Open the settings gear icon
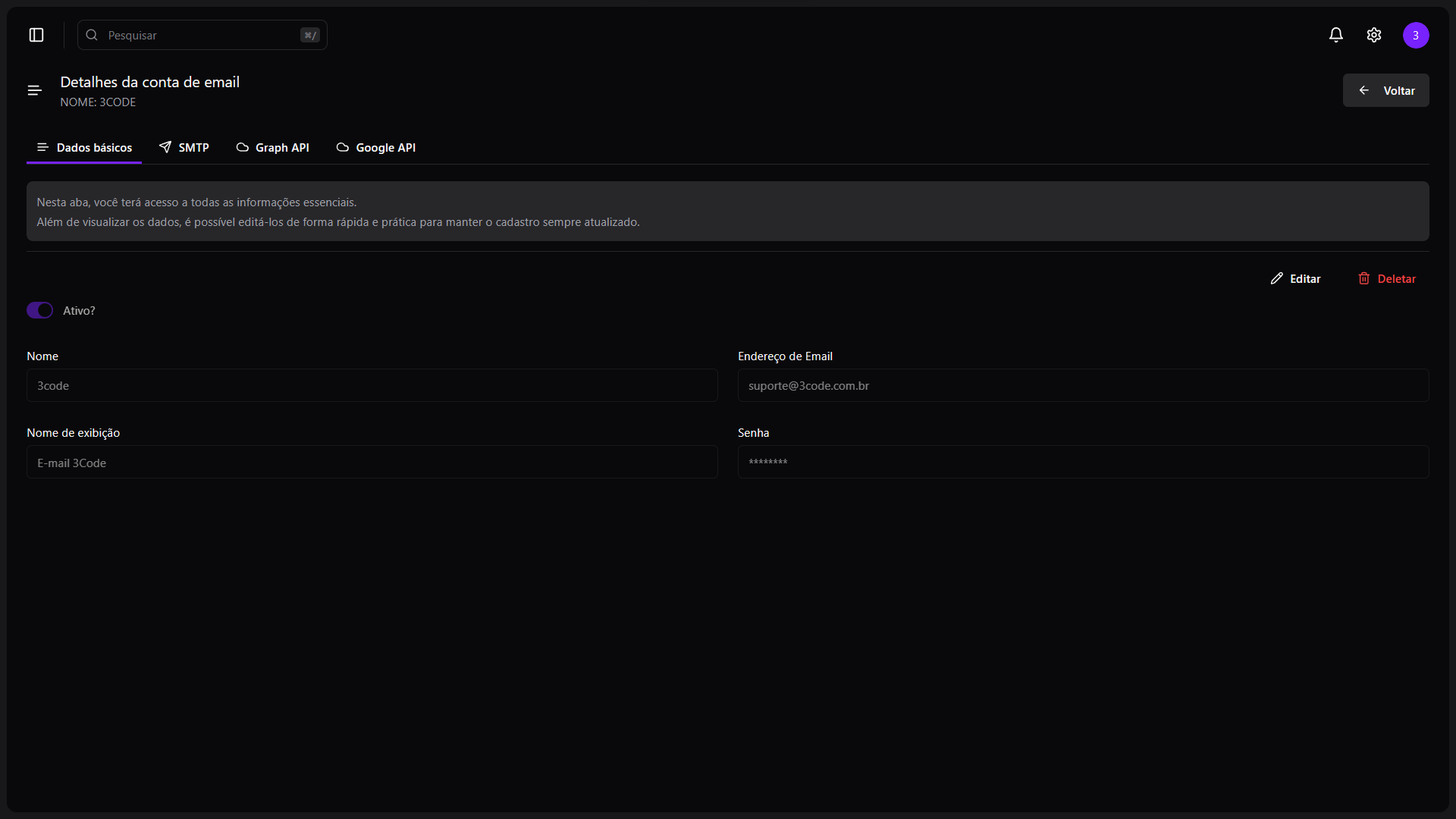 (x=1374, y=35)
